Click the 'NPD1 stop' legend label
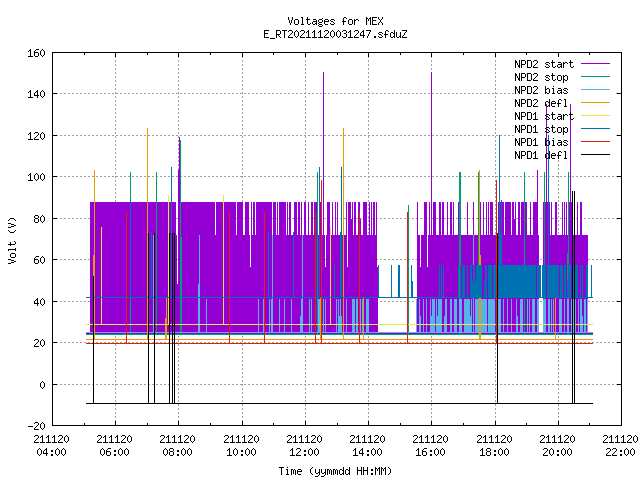640x480 pixels. click(x=541, y=129)
